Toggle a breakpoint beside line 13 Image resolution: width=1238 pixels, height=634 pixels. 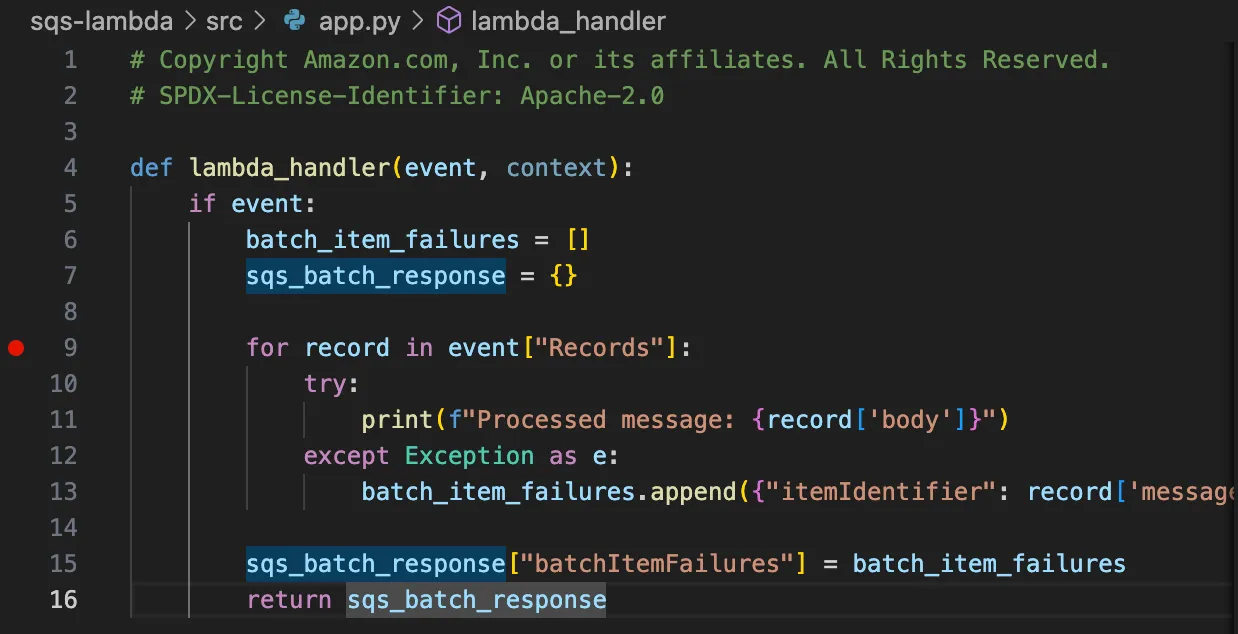click(15, 491)
